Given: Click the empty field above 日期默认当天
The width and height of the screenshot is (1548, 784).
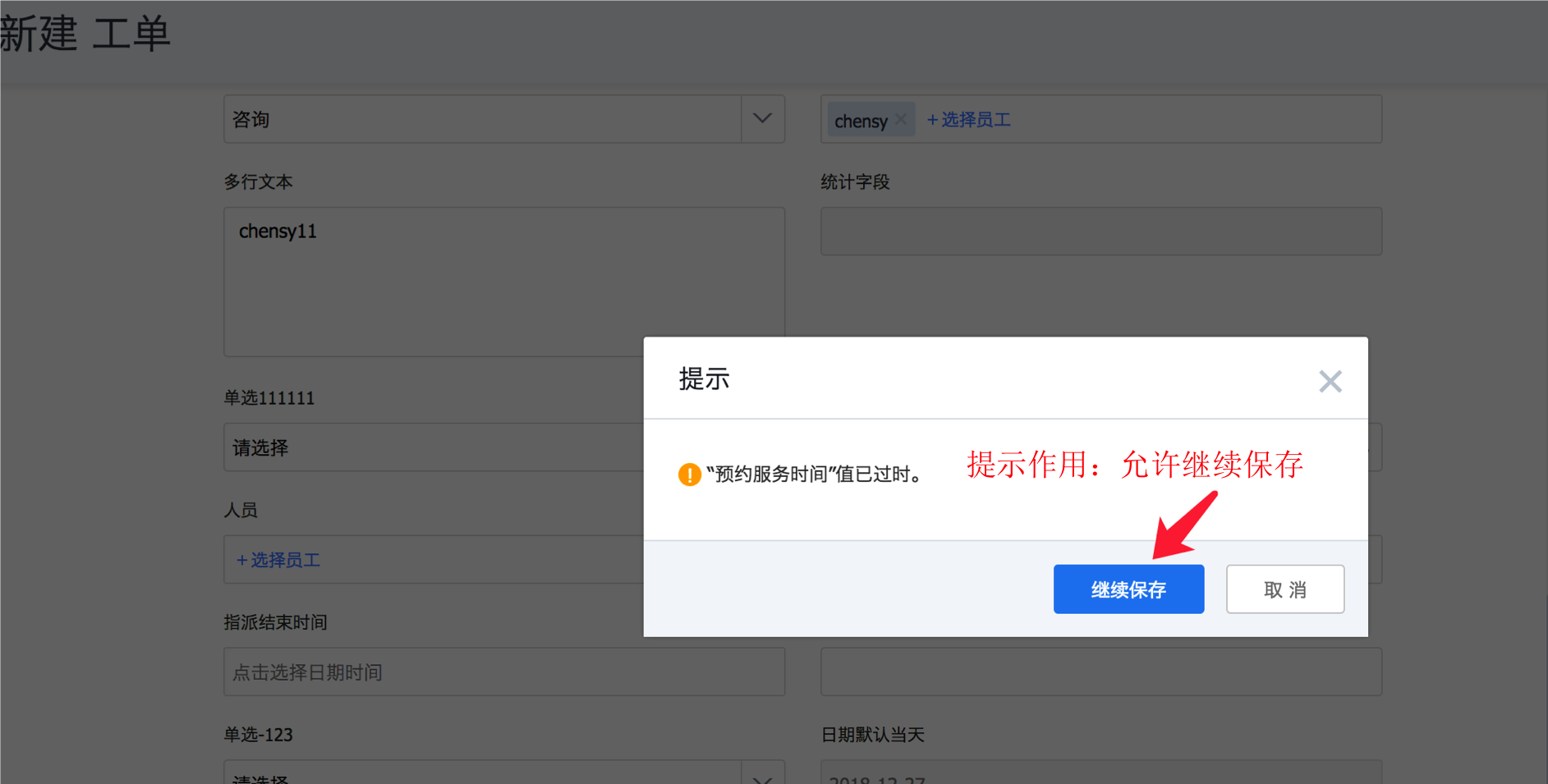Looking at the screenshot, I should pyautogui.click(x=1101, y=672).
